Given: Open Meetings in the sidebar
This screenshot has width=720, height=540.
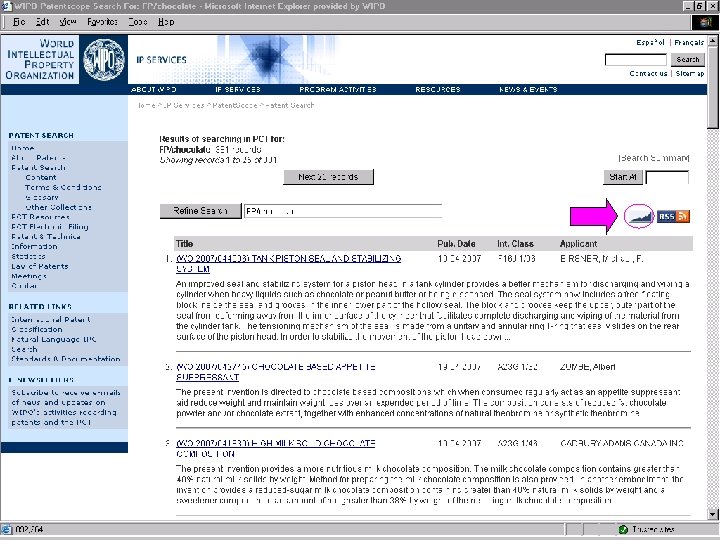Looking at the screenshot, I should (28, 276).
